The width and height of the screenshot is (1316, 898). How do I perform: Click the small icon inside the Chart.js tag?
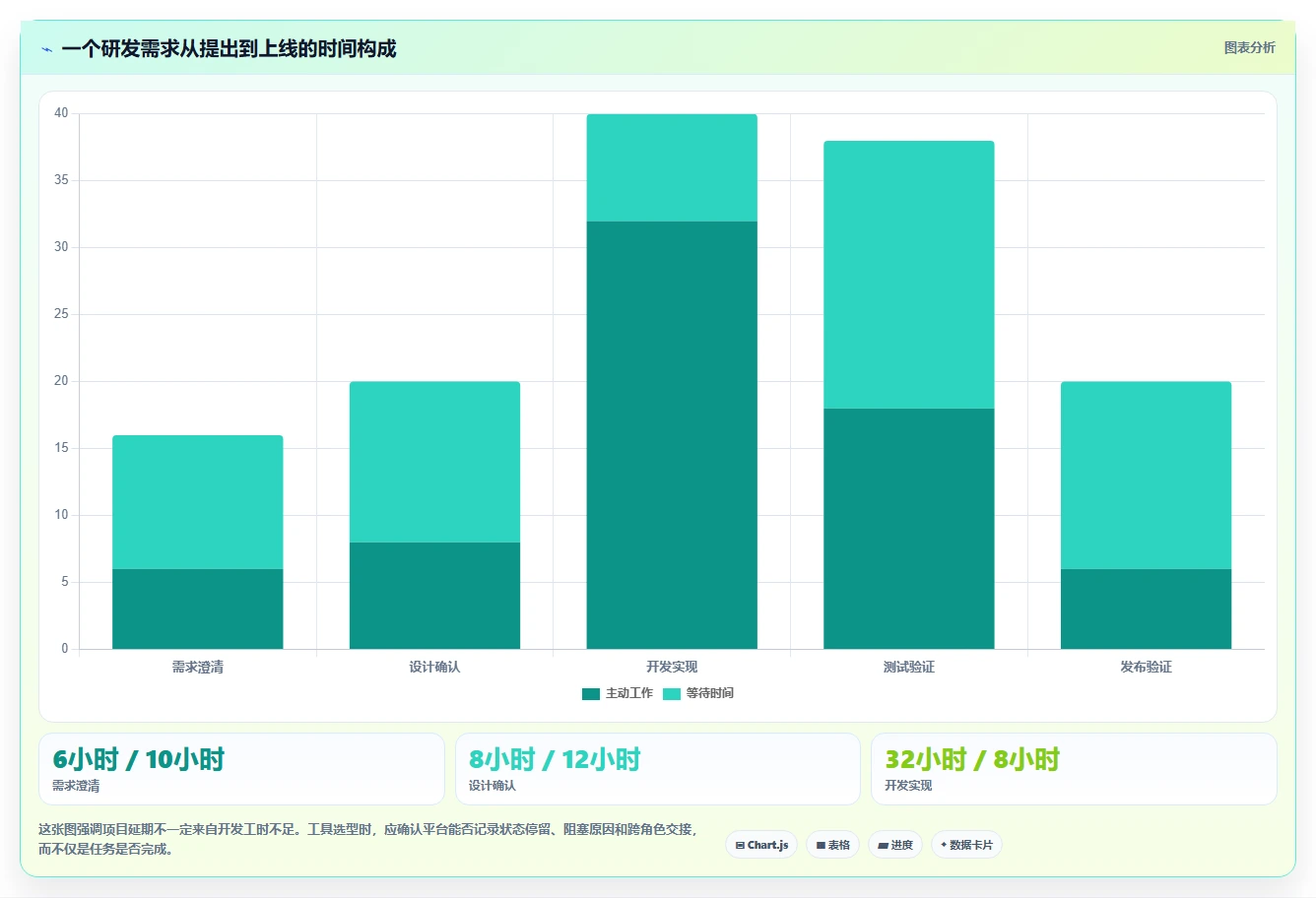tap(740, 845)
